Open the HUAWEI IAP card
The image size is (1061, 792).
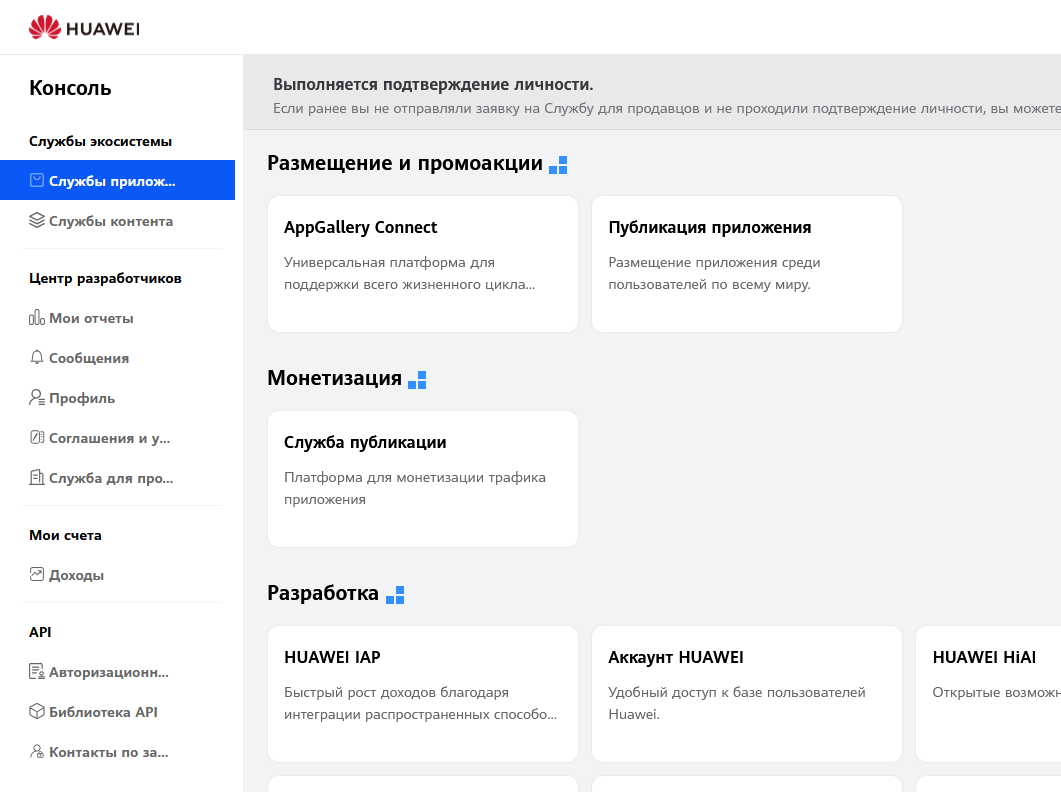(x=422, y=693)
